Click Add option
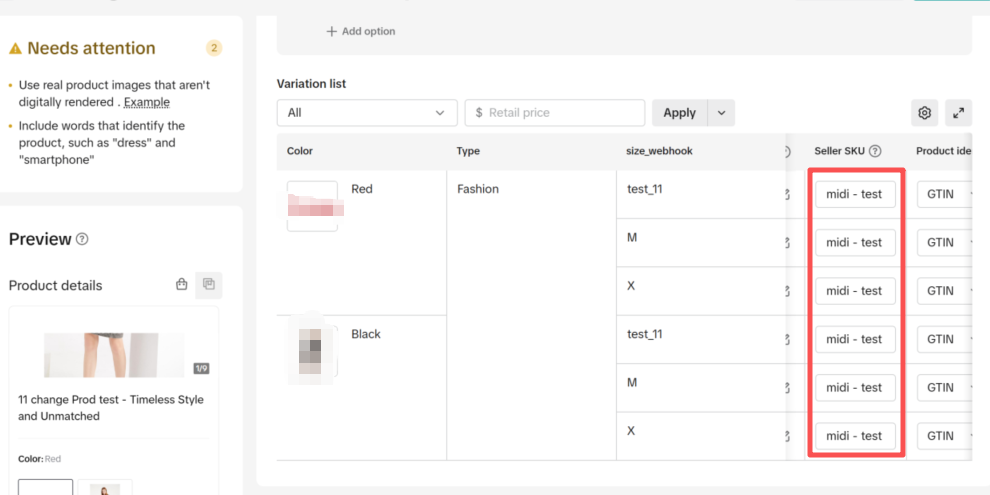The height and width of the screenshot is (495, 990). pos(361,31)
